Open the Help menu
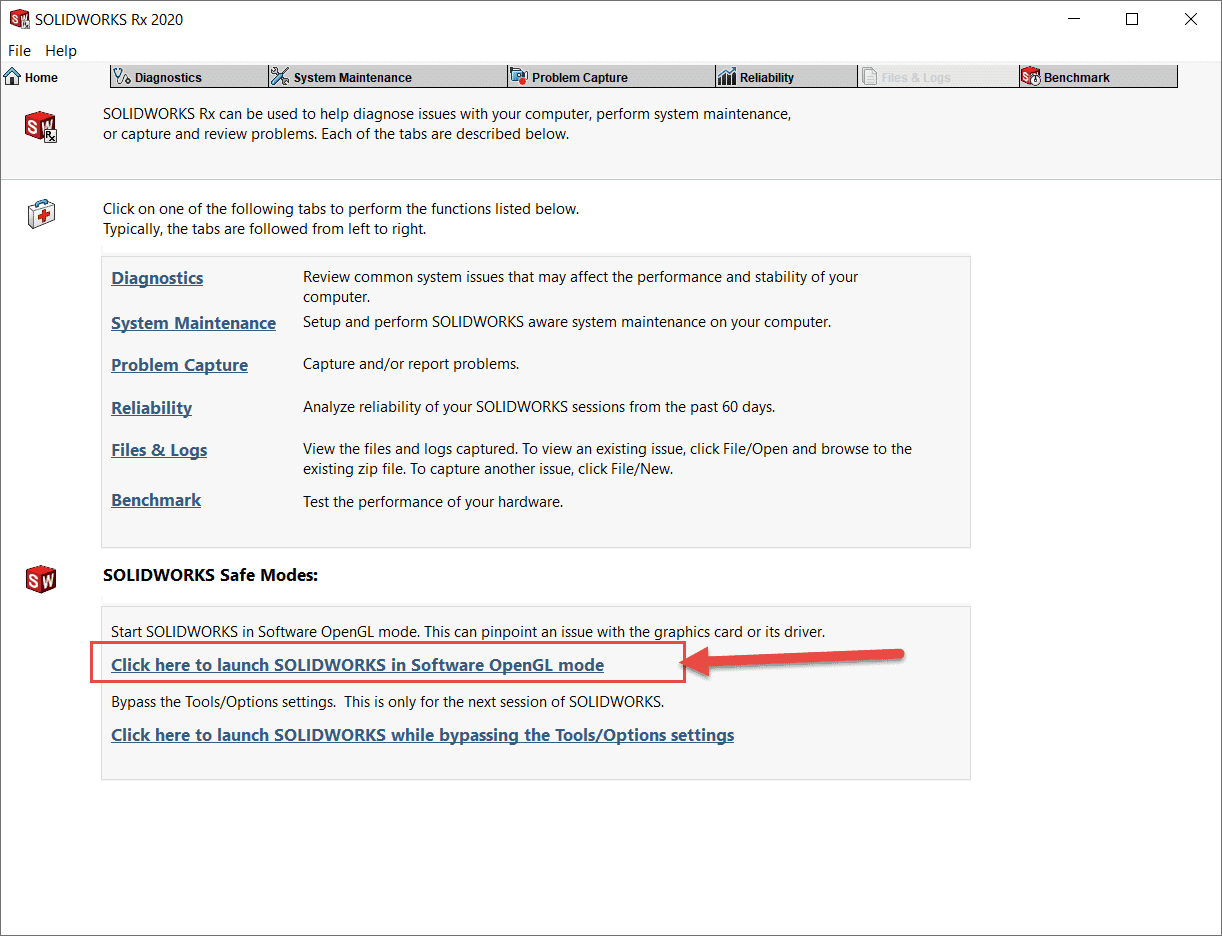The height and width of the screenshot is (936, 1222). tap(61, 50)
